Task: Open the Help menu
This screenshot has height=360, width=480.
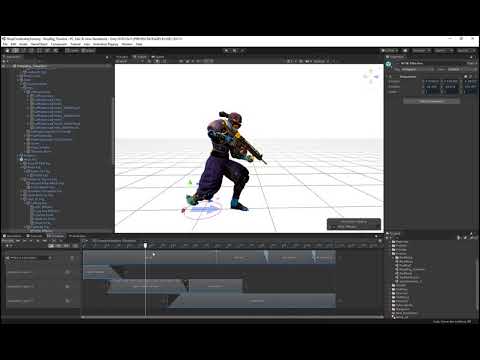Action: (x=139, y=44)
